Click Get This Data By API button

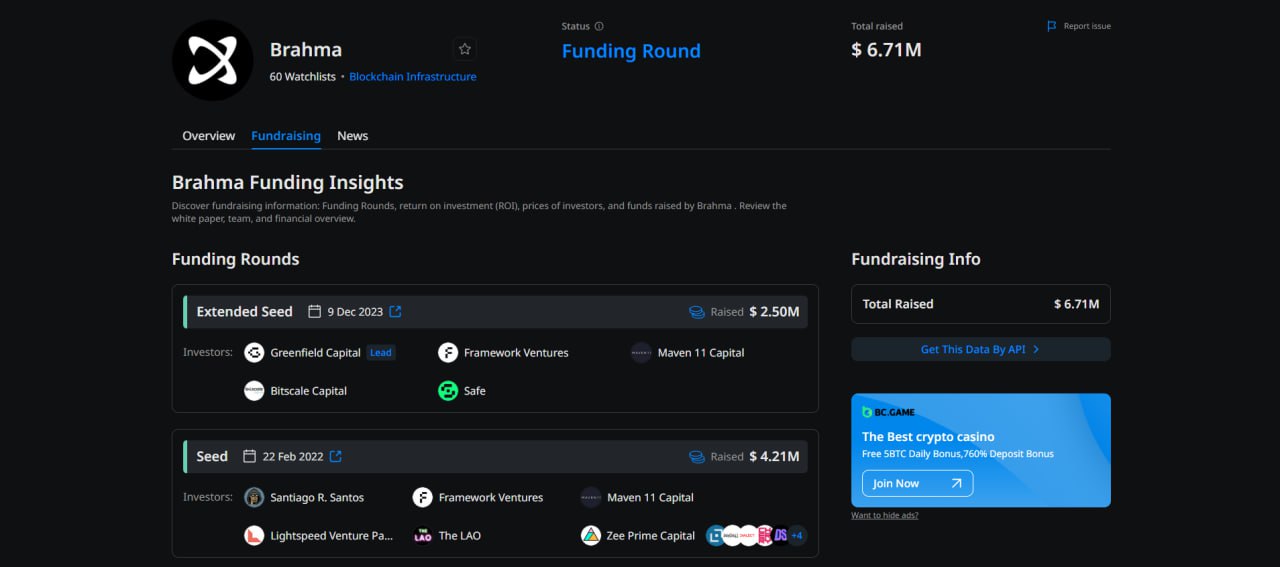click(980, 349)
